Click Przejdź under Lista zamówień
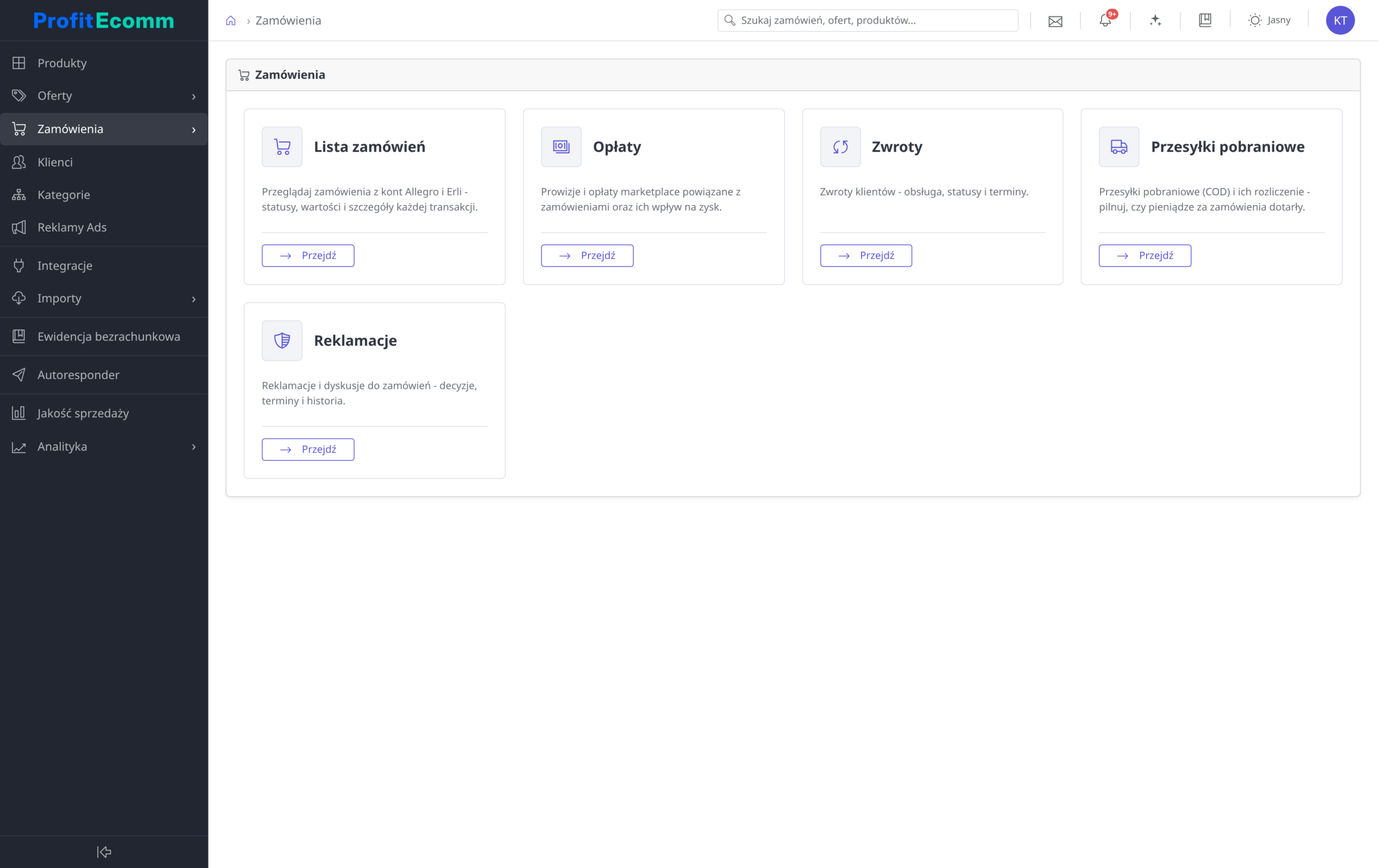Screen dimensions: 1389x868 [308, 256]
